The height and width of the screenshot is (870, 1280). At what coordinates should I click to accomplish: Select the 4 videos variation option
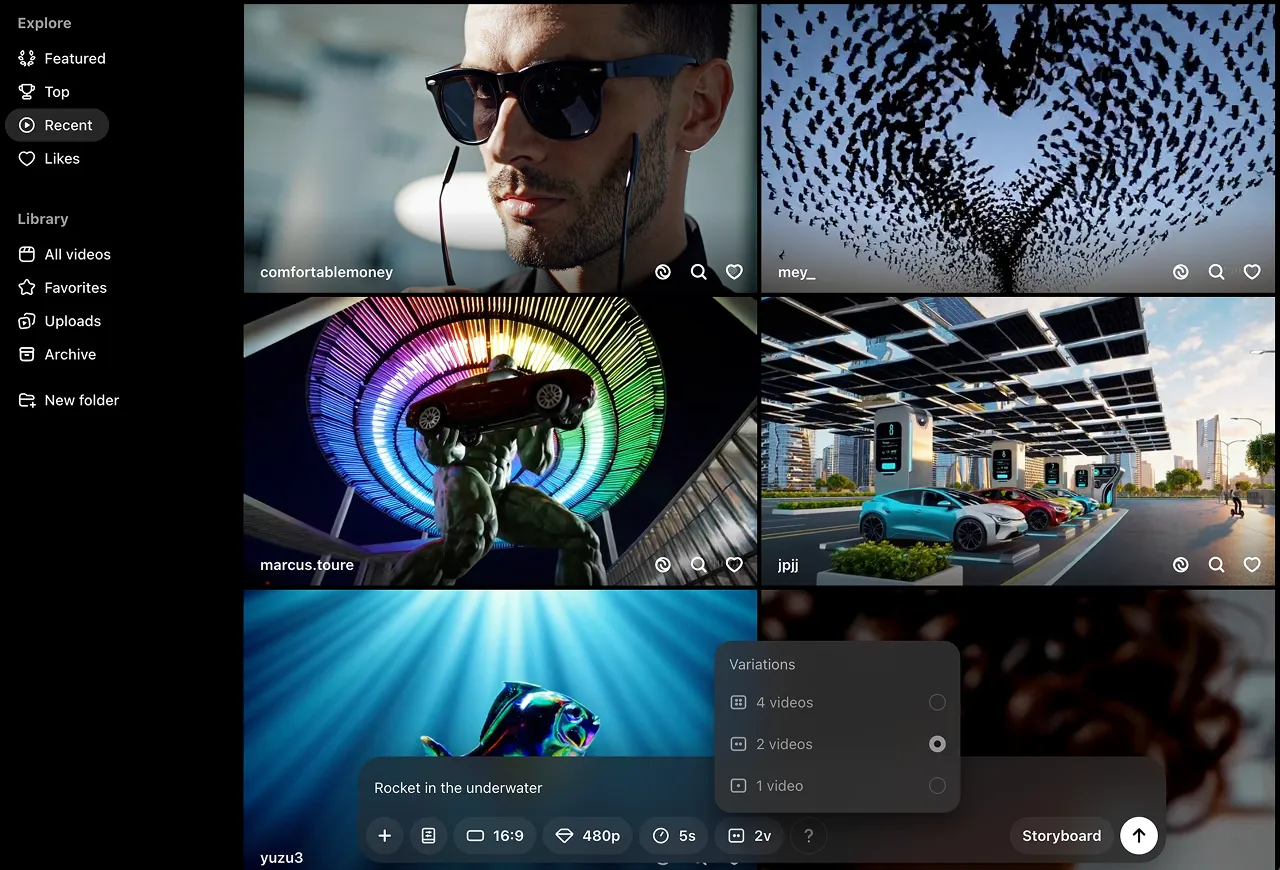click(x=838, y=703)
